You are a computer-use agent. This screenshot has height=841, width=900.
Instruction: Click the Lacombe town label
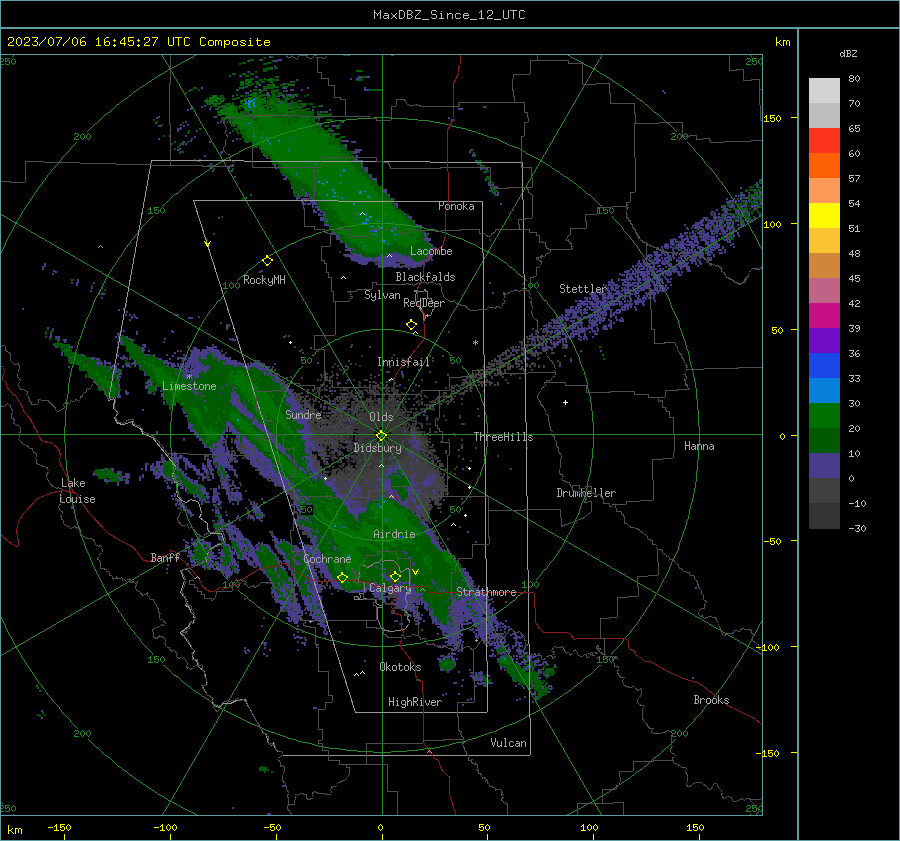click(431, 251)
